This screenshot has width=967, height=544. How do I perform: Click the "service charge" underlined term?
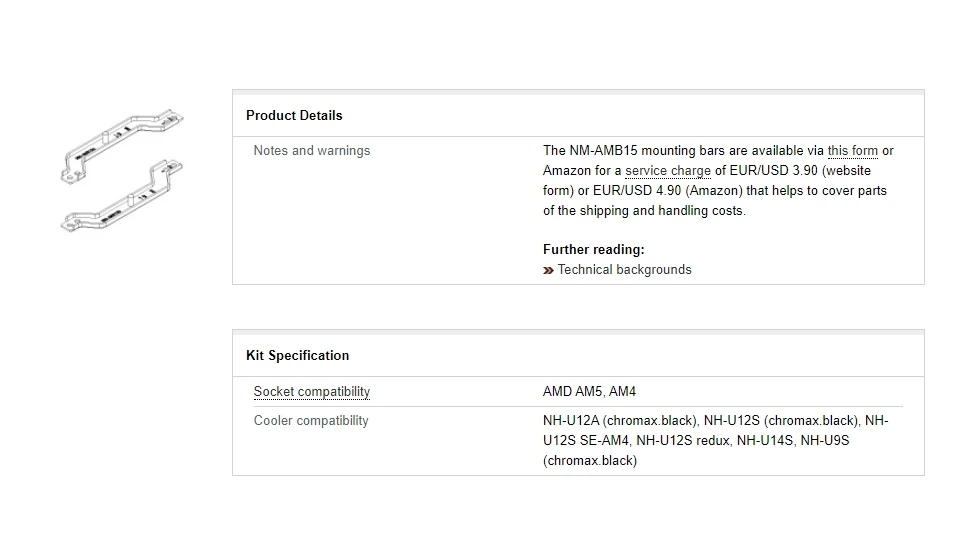[x=668, y=171]
